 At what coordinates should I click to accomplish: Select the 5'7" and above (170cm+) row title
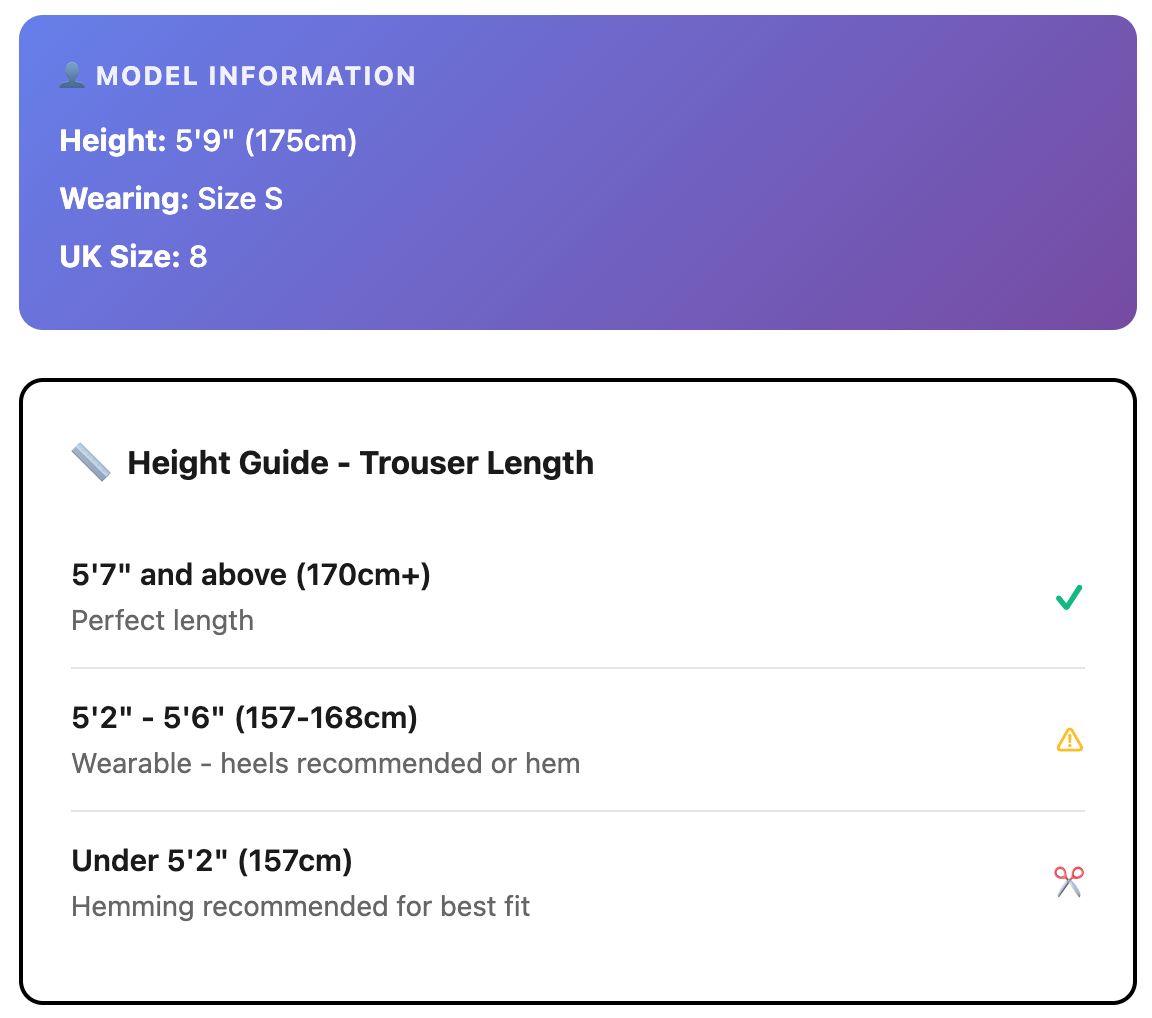tap(251, 575)
